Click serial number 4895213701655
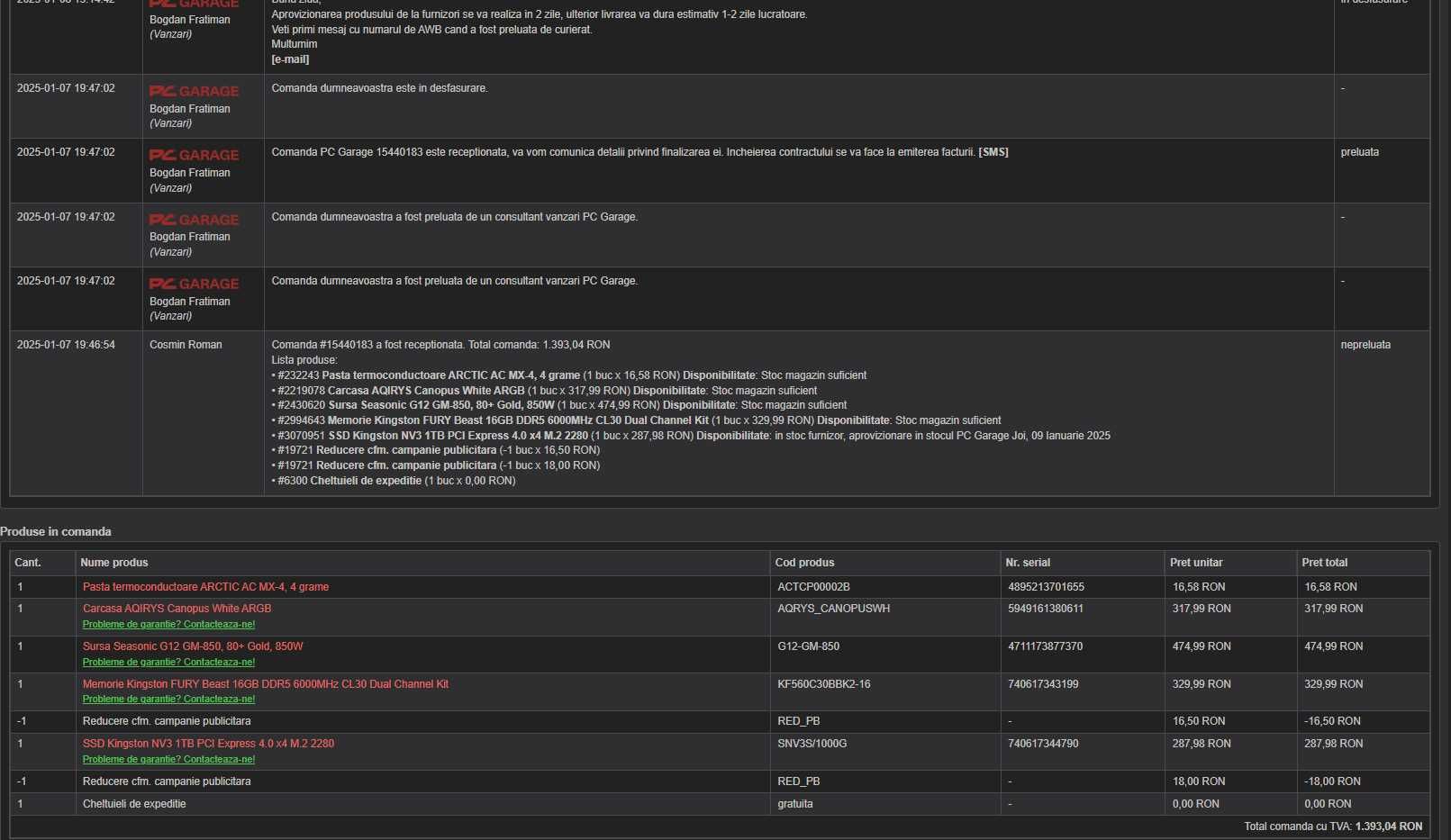1451x840 pixels. click(1046, 587)
